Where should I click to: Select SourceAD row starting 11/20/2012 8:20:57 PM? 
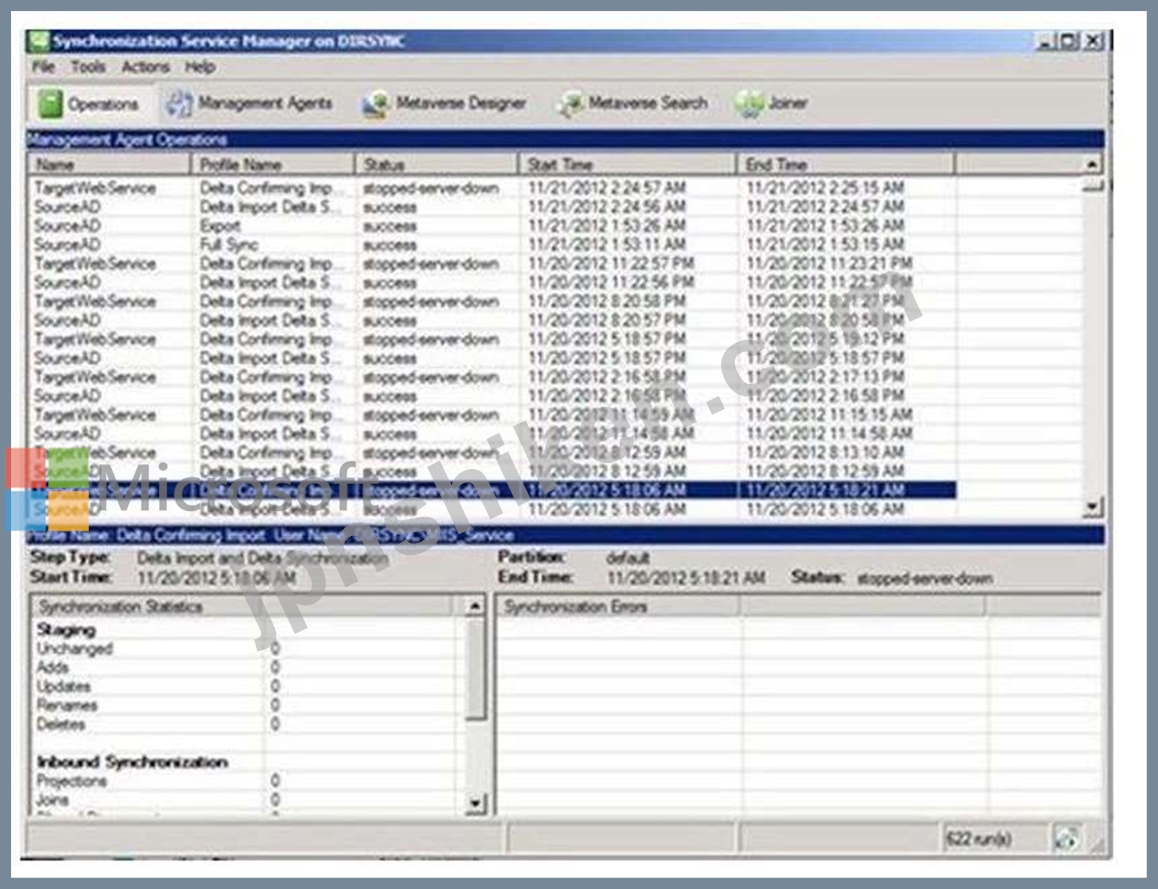(492, 320)
